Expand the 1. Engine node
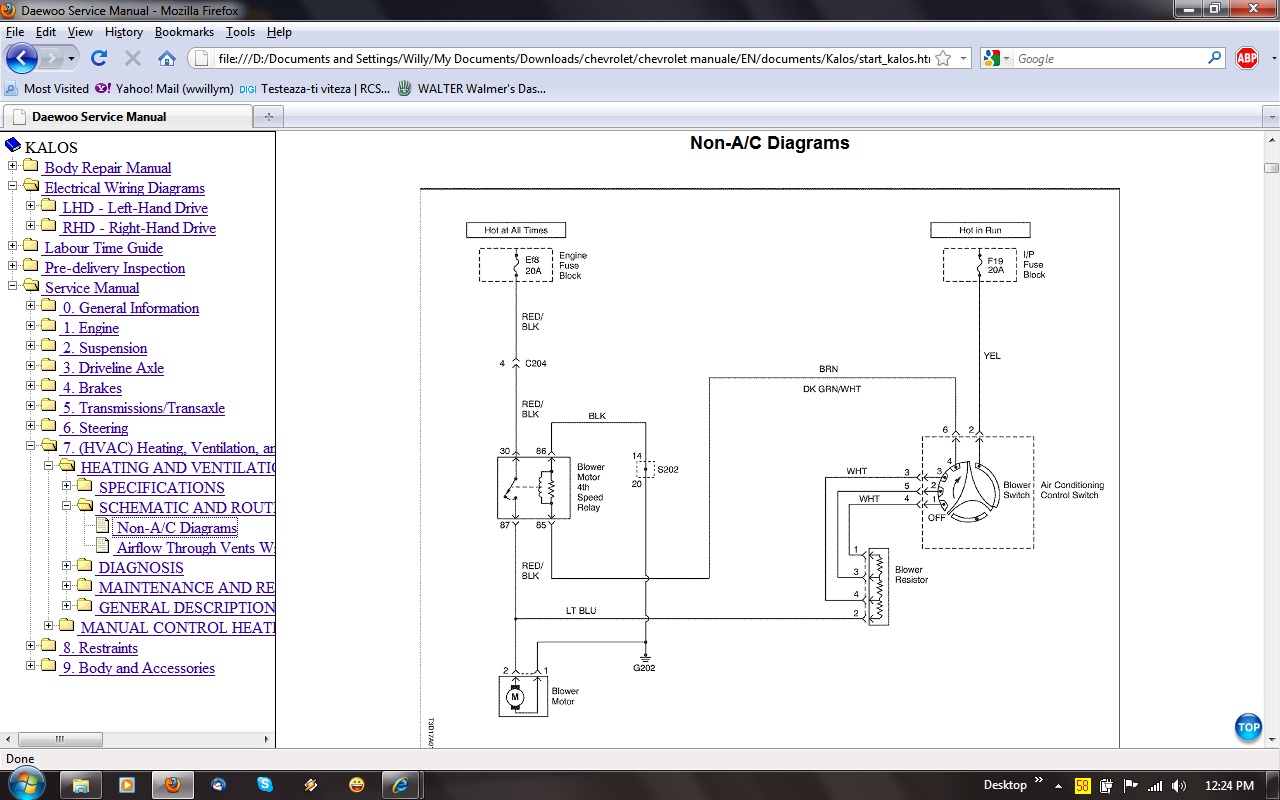 coord(31,326)
